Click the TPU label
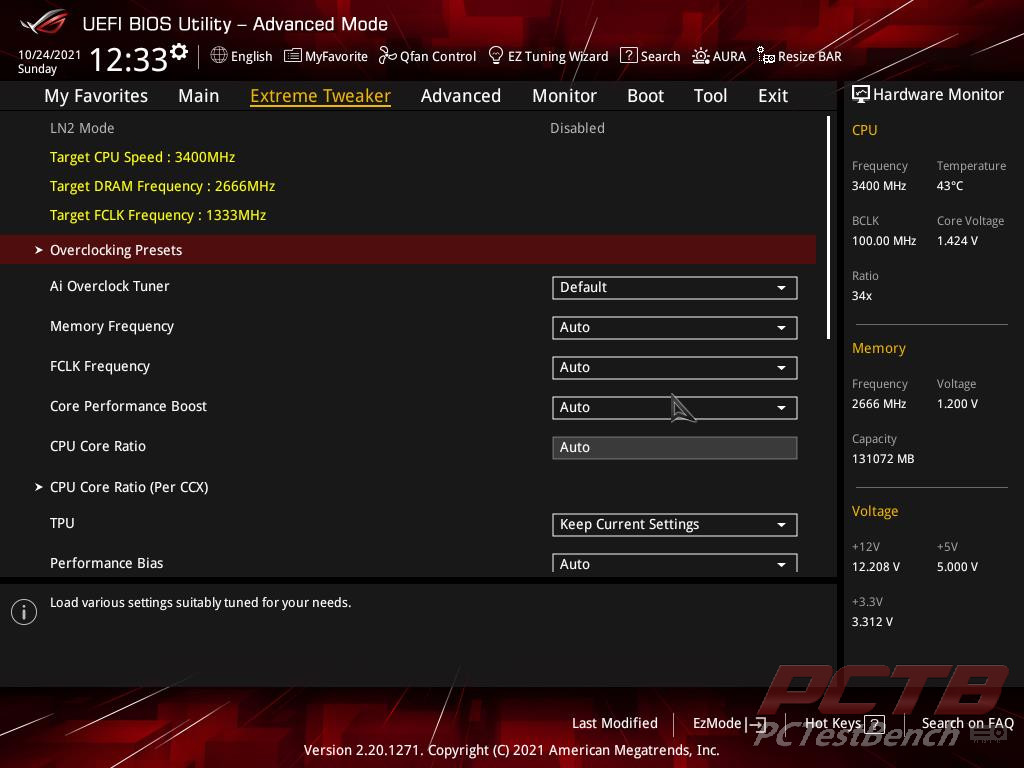The width and height of the screenshot is (1024, 768). (62, 523)
